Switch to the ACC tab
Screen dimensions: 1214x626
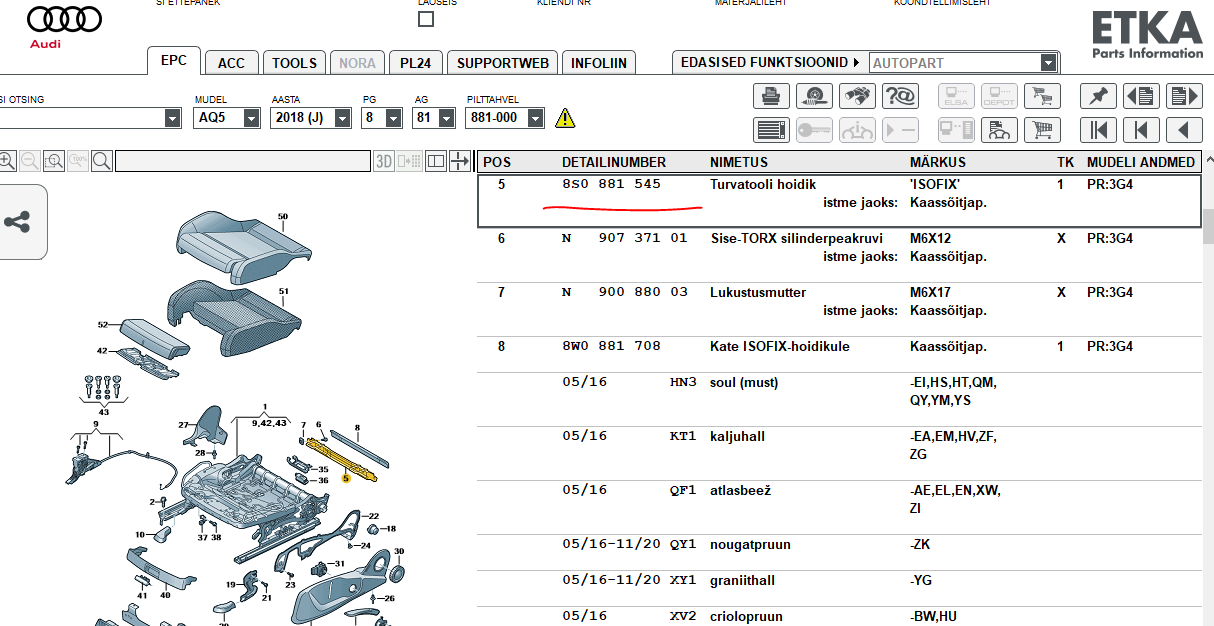pos(231,63)
